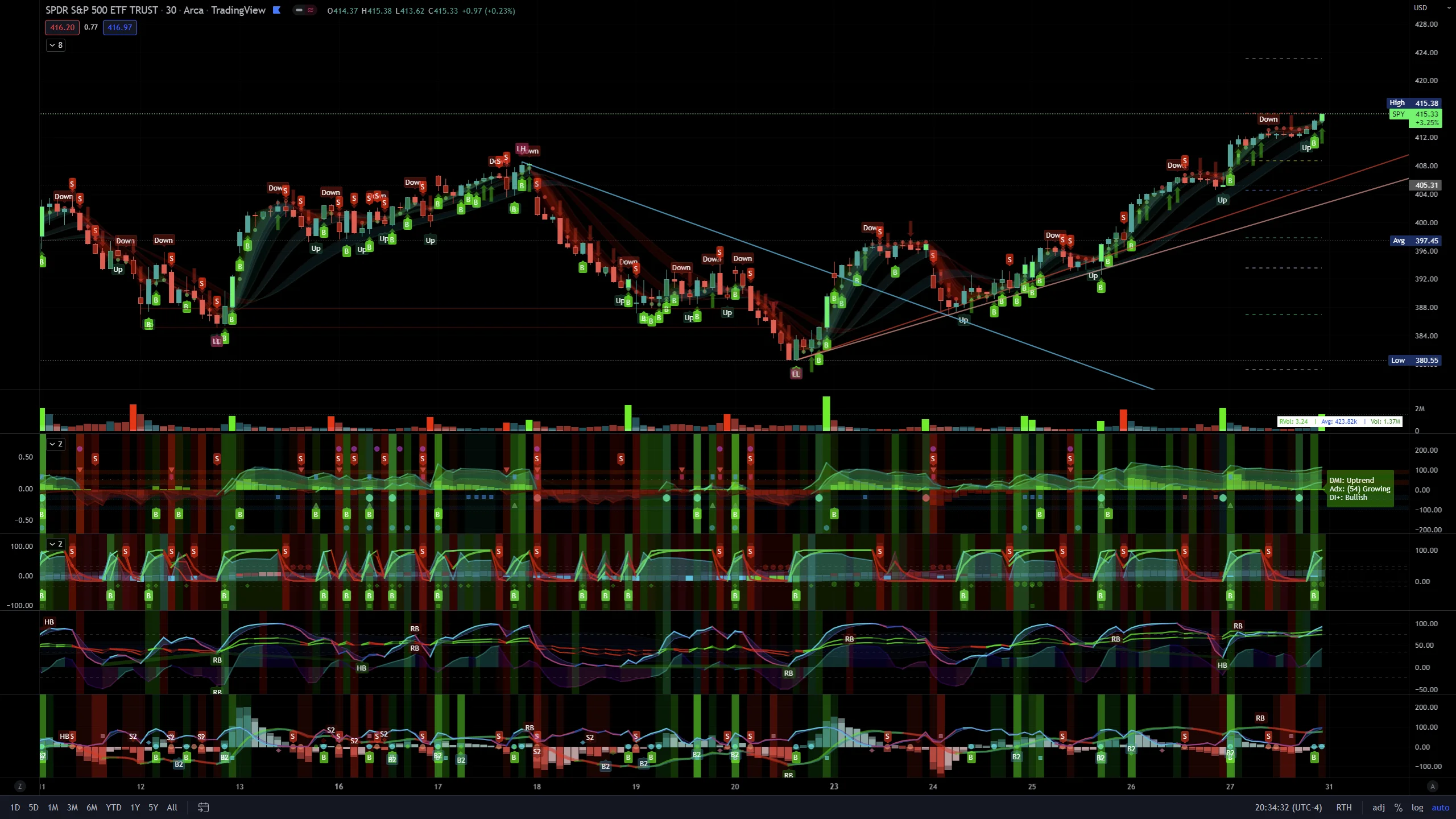This screenshot has width=1456, height=819.
Task: Click the grey dash icon in the status pill
Action: (x=299, y=10)
